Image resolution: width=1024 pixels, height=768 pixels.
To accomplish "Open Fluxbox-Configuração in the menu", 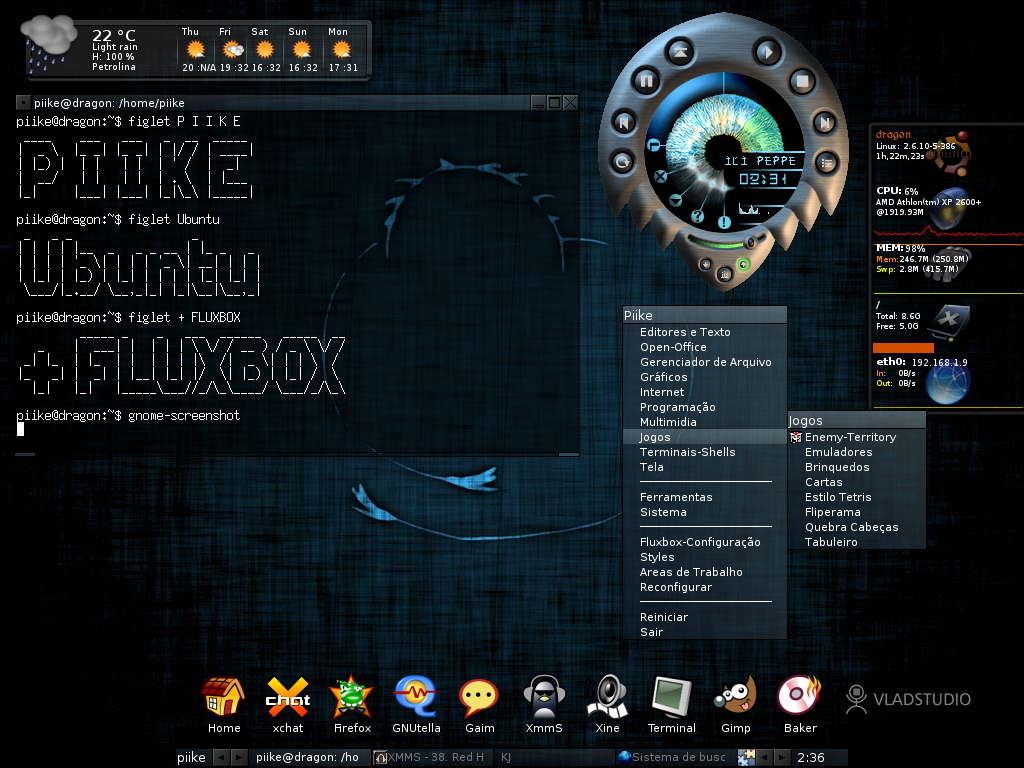I will coord(705,542).
